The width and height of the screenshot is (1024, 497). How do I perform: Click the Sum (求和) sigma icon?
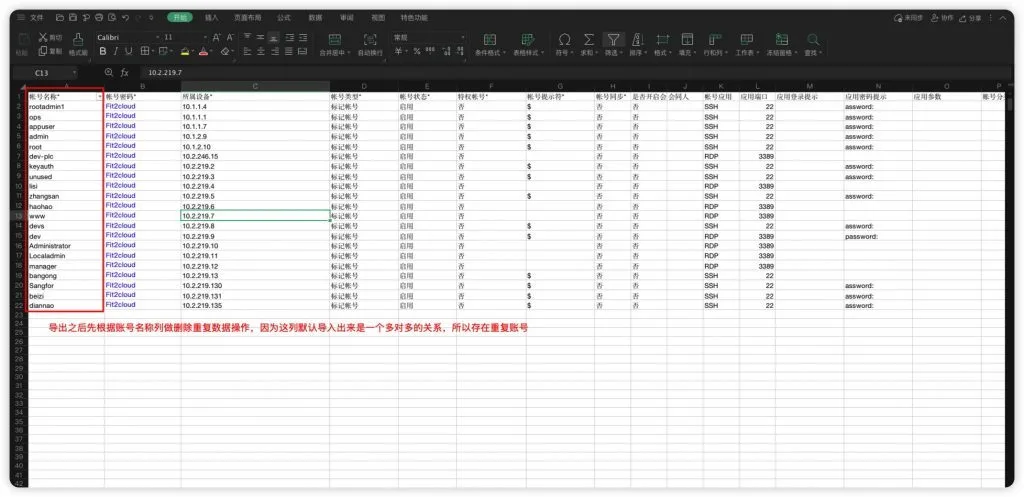coord(588,39)
